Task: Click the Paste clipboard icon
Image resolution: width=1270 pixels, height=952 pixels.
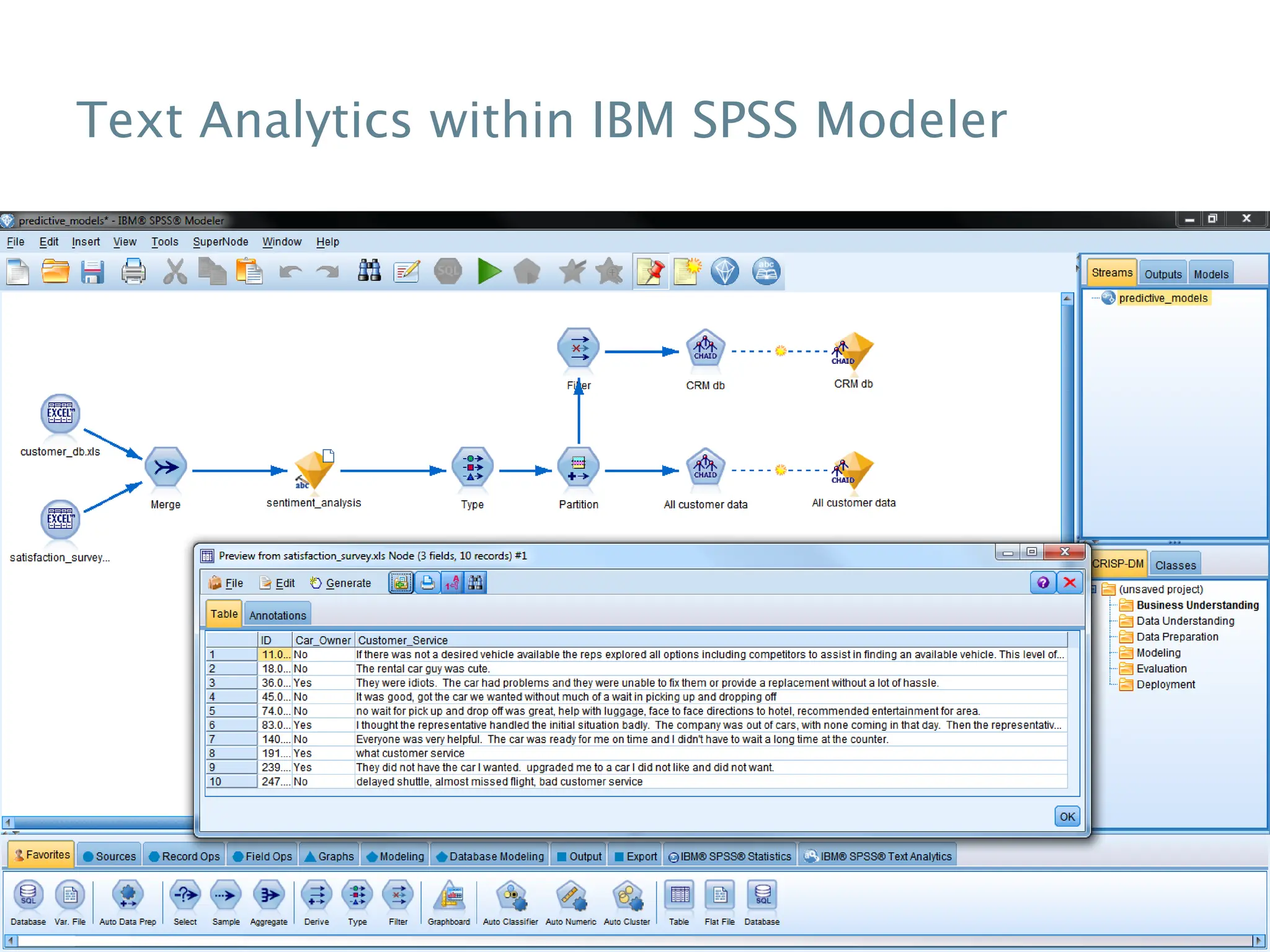Action: pyautogui.click(x=249, y=272)
